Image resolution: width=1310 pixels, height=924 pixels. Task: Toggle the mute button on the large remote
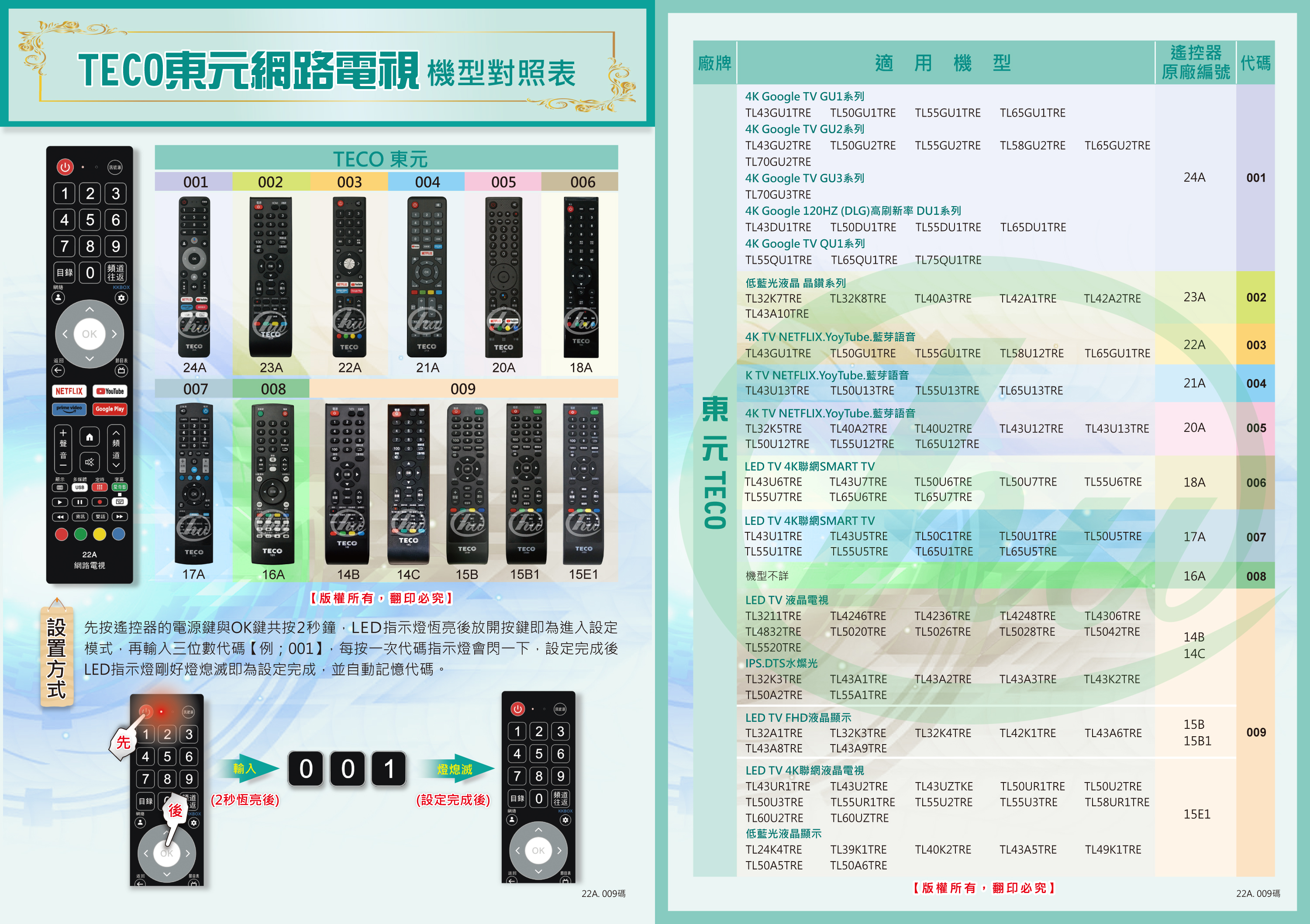point(90,462)
